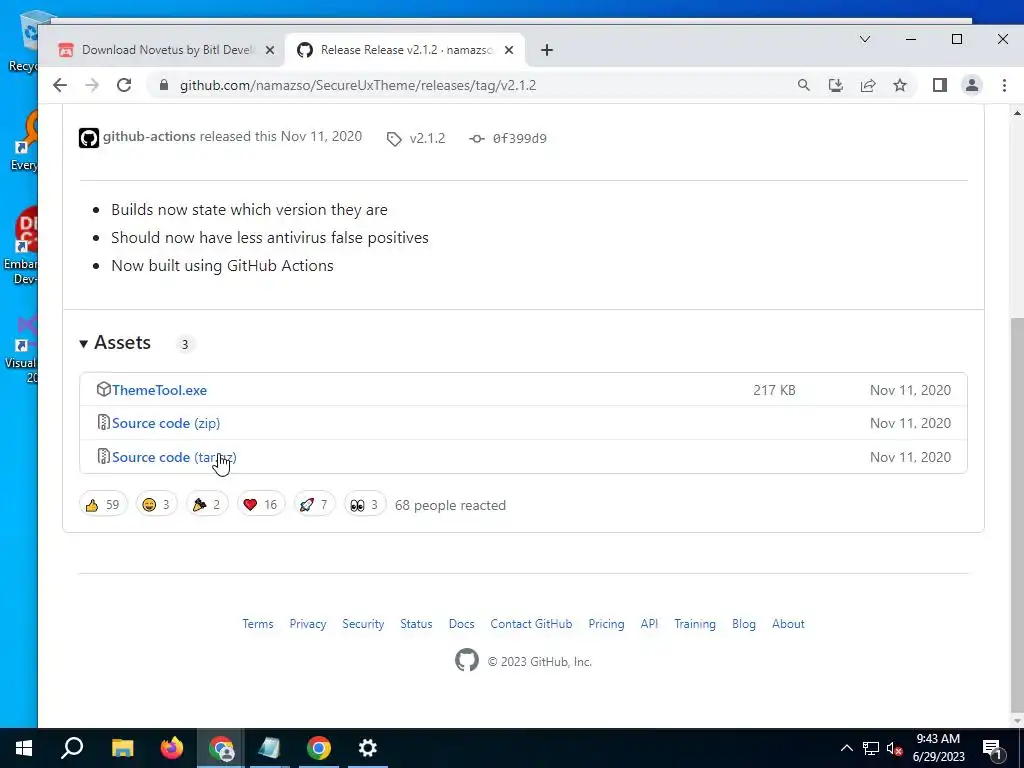Viewport: 1024px width, 768px height.
Task: Open taskbar search
Action: pos(72,748)
